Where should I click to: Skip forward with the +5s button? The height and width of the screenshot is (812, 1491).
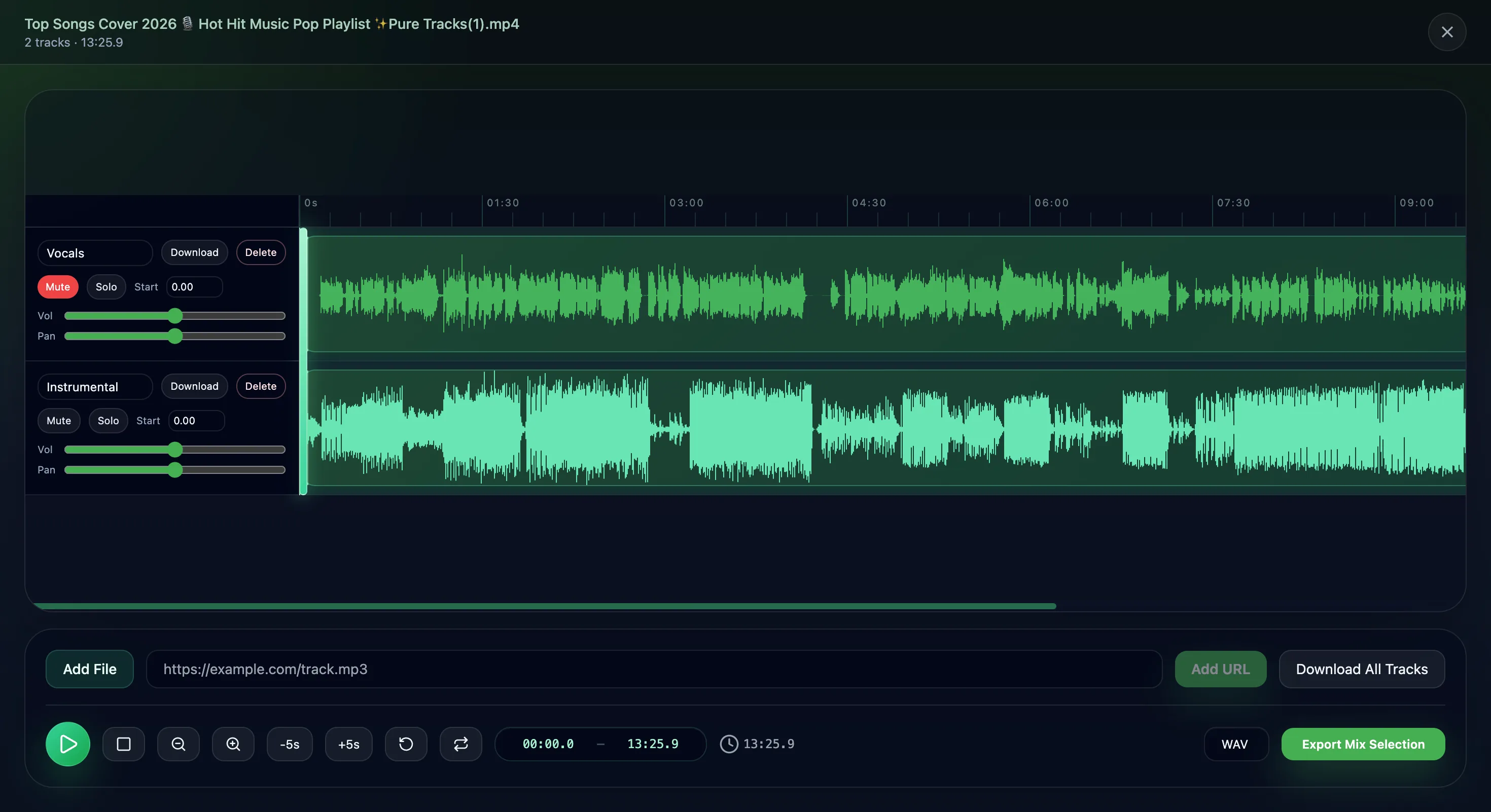click(348, 744)
